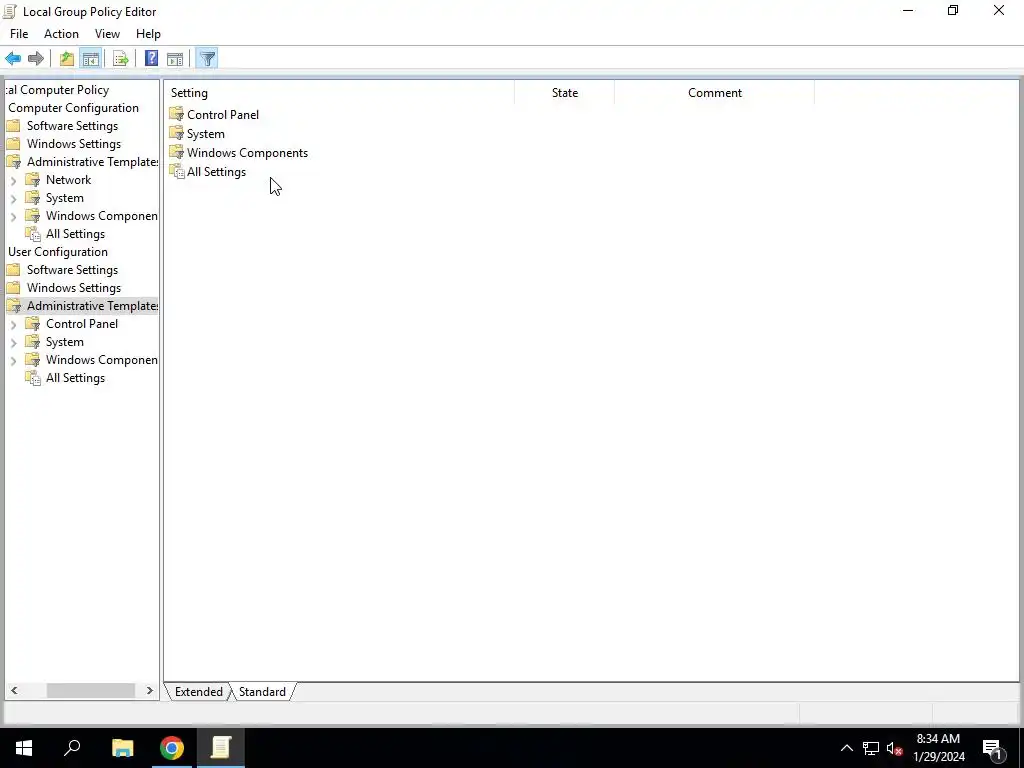
Task: Click the muted volume tray icon
Action: point(895,748)
